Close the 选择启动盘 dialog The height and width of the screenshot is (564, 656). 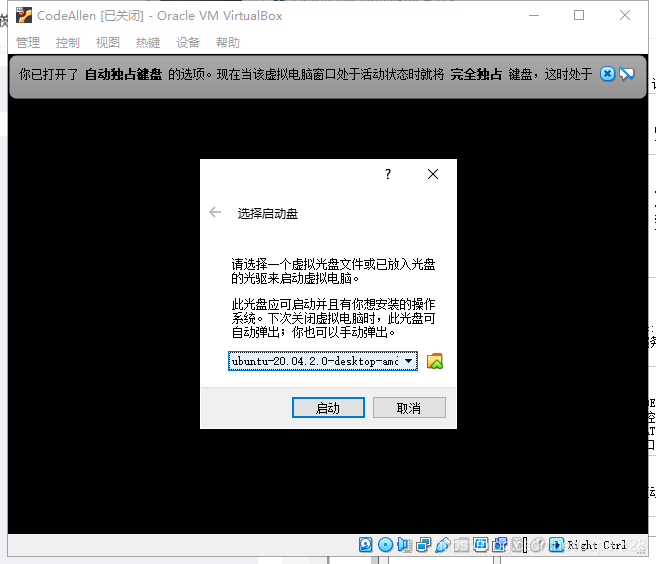(x=433, y=174)
